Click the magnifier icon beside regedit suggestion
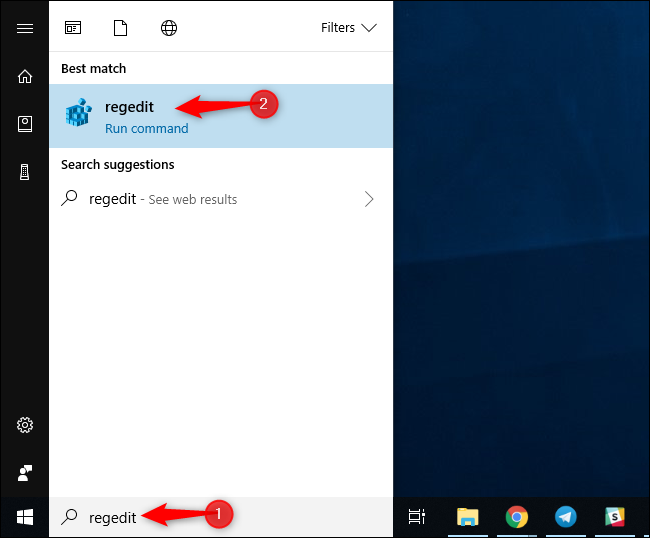650x538 pixels. (x=69, y=198)
